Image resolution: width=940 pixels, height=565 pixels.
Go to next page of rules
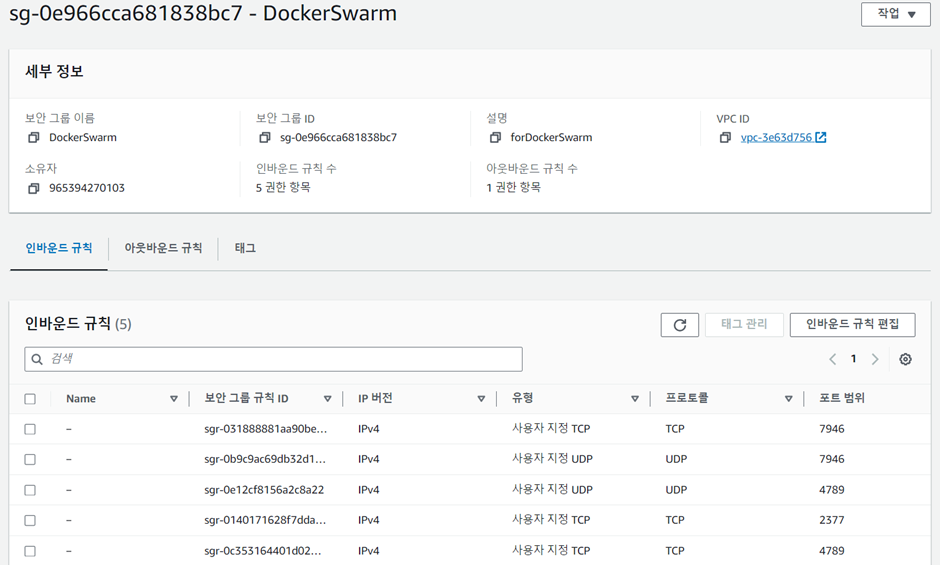point(875,359)
